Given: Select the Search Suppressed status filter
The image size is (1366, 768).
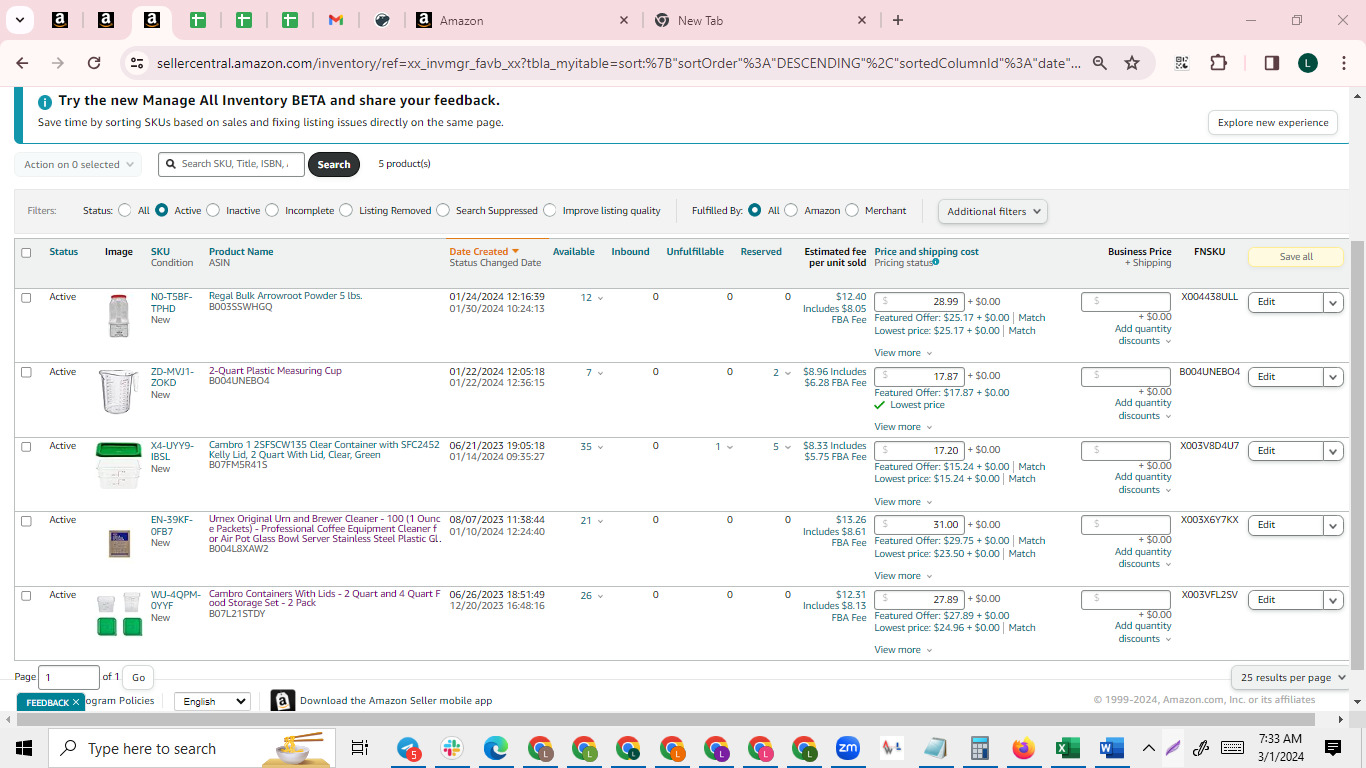Looking at the screenshot, I should (x=443, y=211).
